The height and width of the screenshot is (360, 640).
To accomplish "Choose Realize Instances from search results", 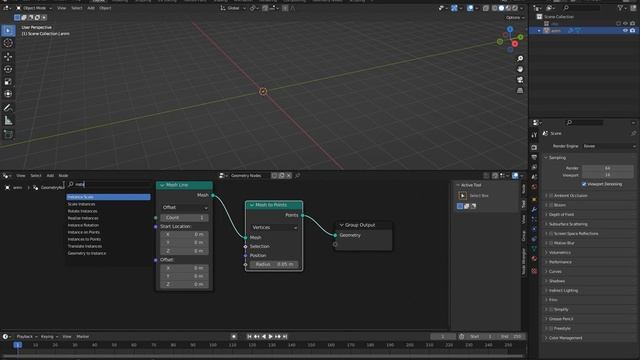I will tap(108, 218).
